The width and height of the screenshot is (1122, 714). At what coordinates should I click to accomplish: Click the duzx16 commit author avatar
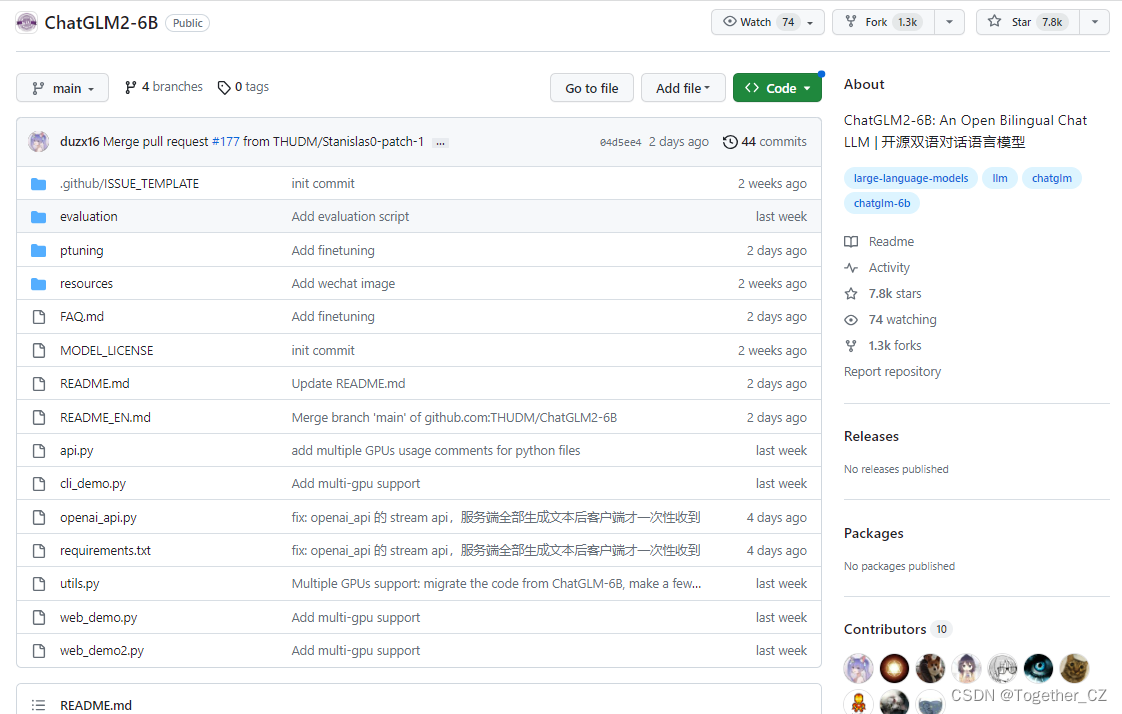[39, 142]
